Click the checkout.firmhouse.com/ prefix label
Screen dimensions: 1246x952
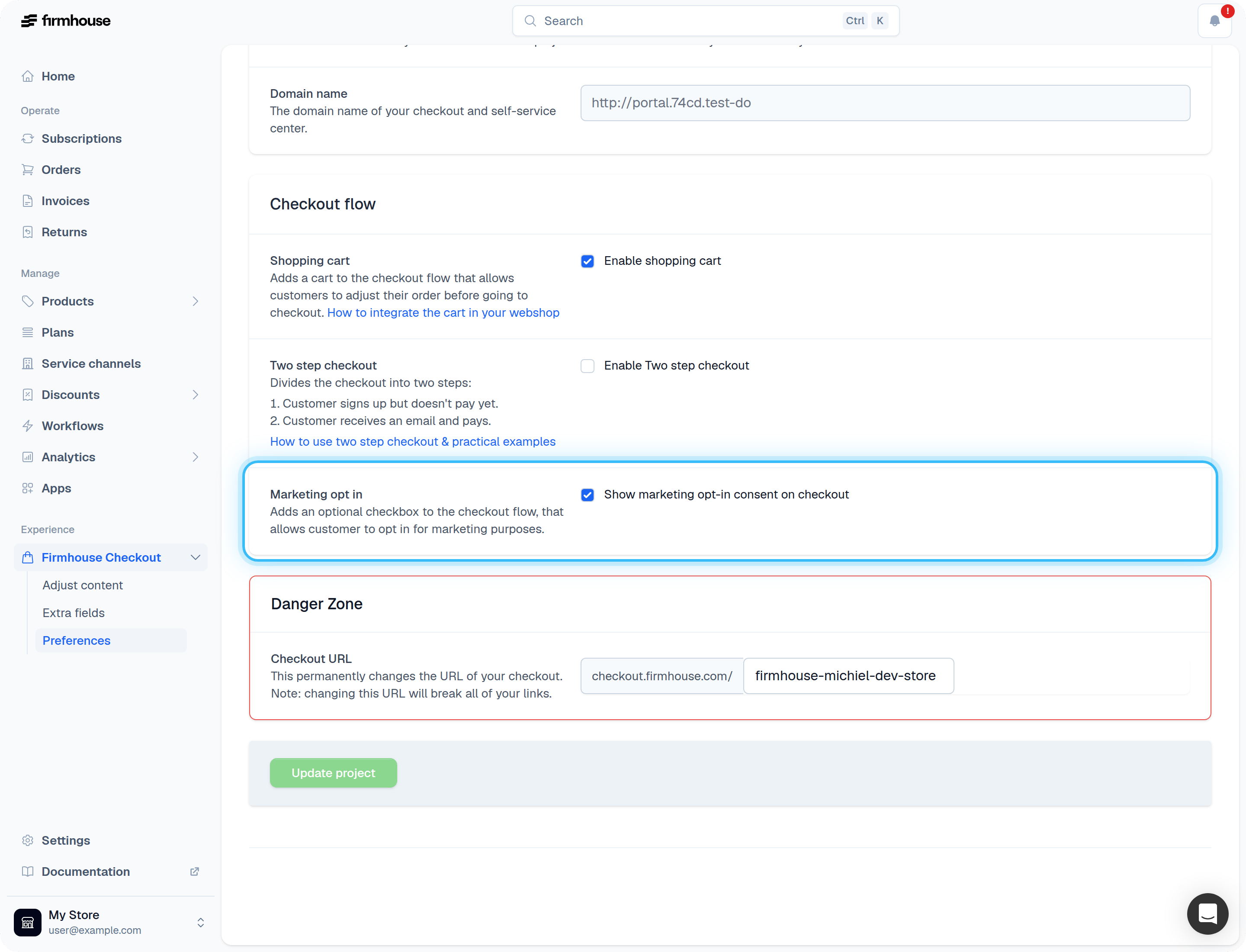tap(662, 675)
